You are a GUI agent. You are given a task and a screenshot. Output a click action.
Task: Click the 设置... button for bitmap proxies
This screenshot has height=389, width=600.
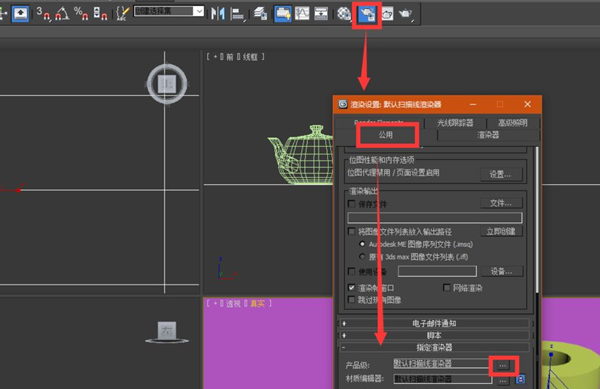point(501,174)
